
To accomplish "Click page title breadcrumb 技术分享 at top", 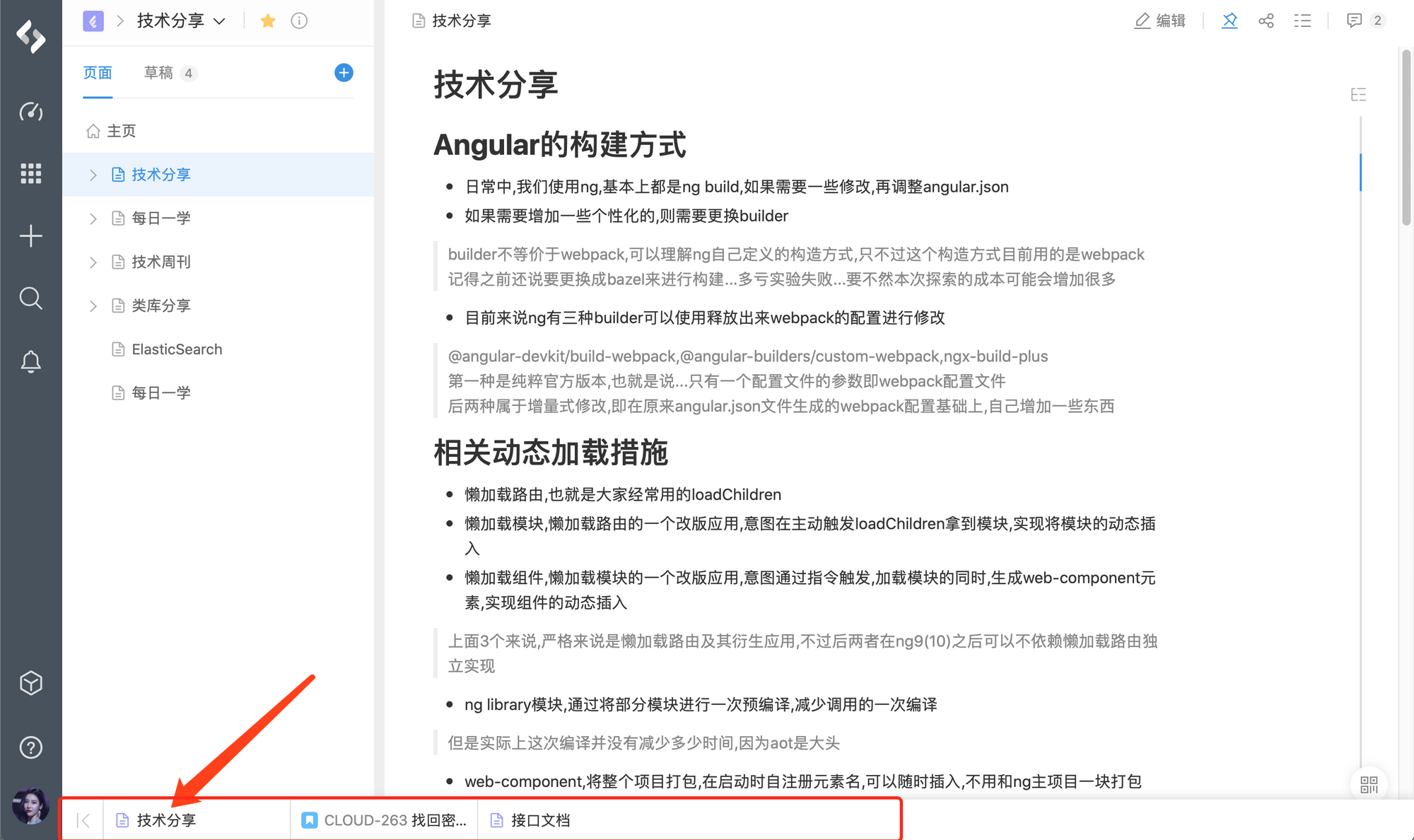I will (462, 21).
